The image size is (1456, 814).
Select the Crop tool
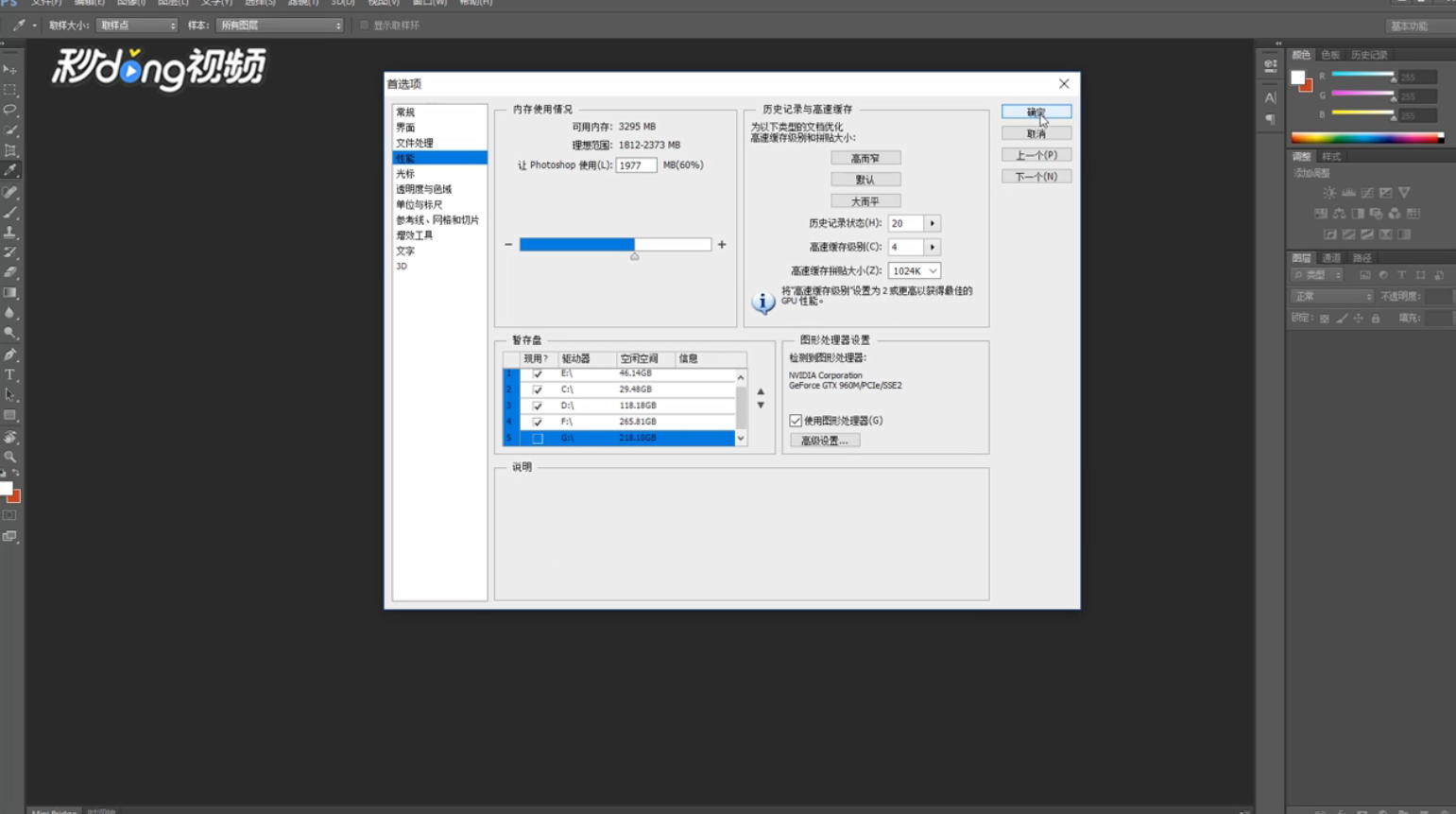click(x=10, y=150)
